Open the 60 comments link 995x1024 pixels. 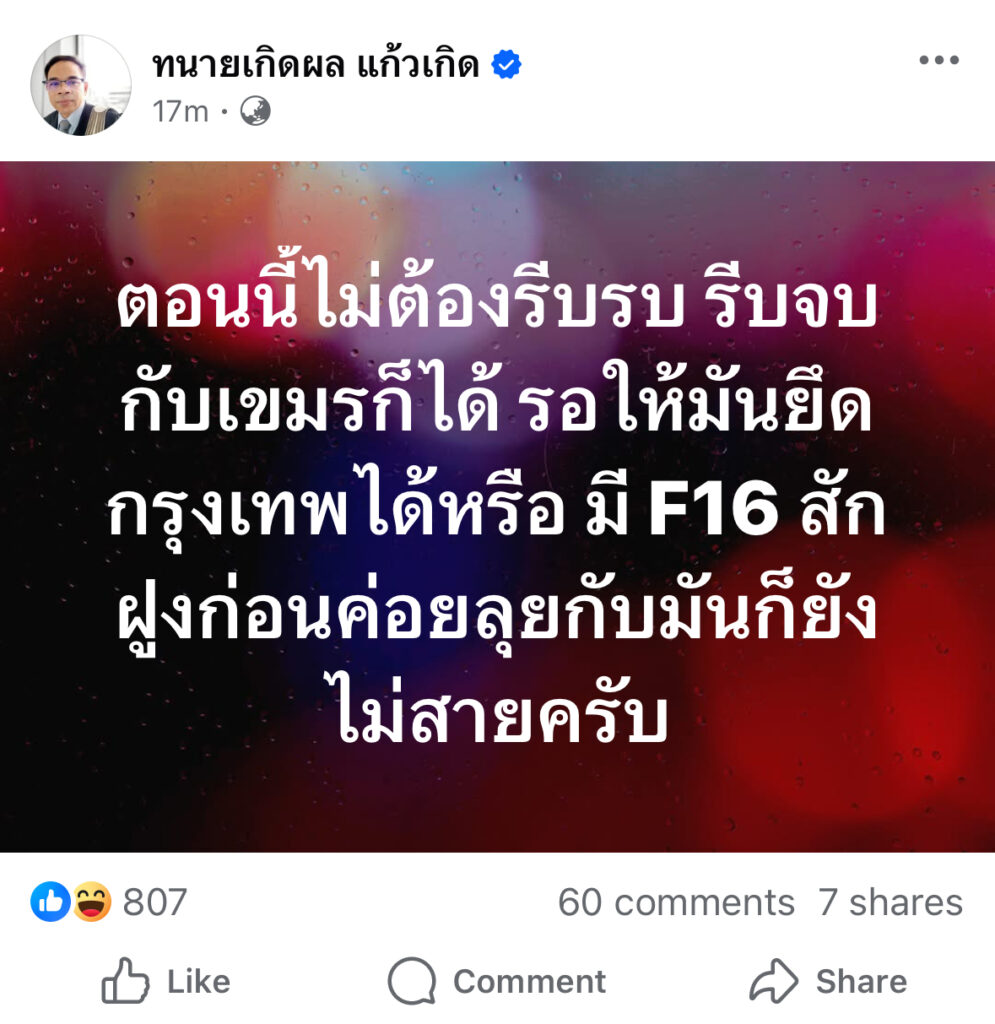click(676, 903)
